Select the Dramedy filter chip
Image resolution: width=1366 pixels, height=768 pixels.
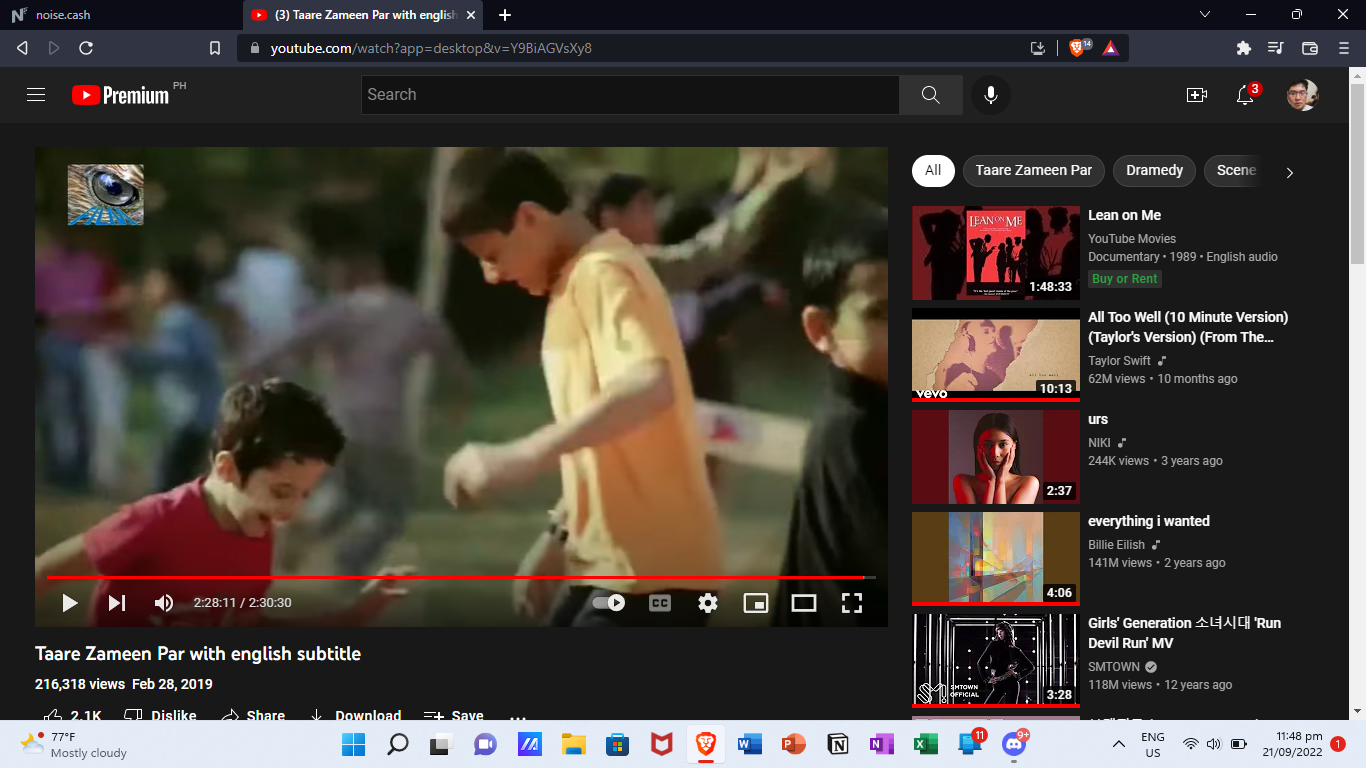click(1155, 171)
